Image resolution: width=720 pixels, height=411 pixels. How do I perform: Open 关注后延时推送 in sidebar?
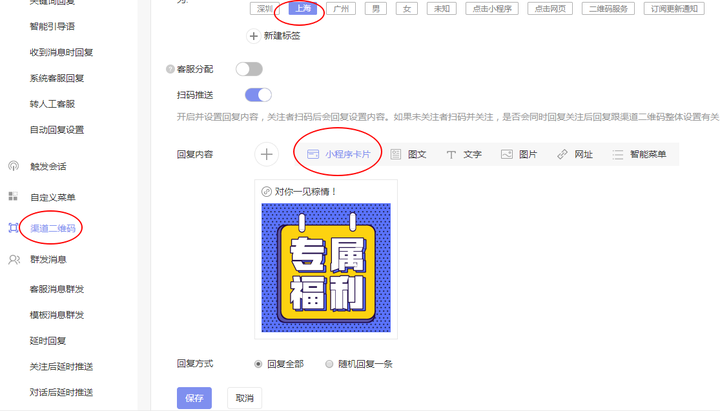pyautogui.click(x=62, y=366)
